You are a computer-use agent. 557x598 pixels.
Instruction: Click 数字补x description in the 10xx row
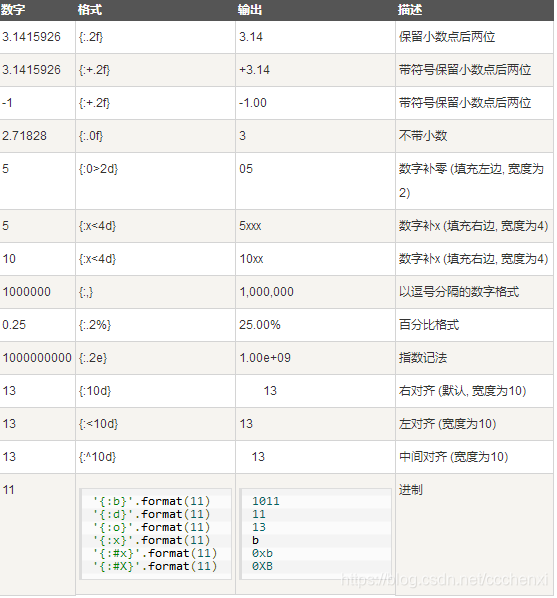point(474,259)
